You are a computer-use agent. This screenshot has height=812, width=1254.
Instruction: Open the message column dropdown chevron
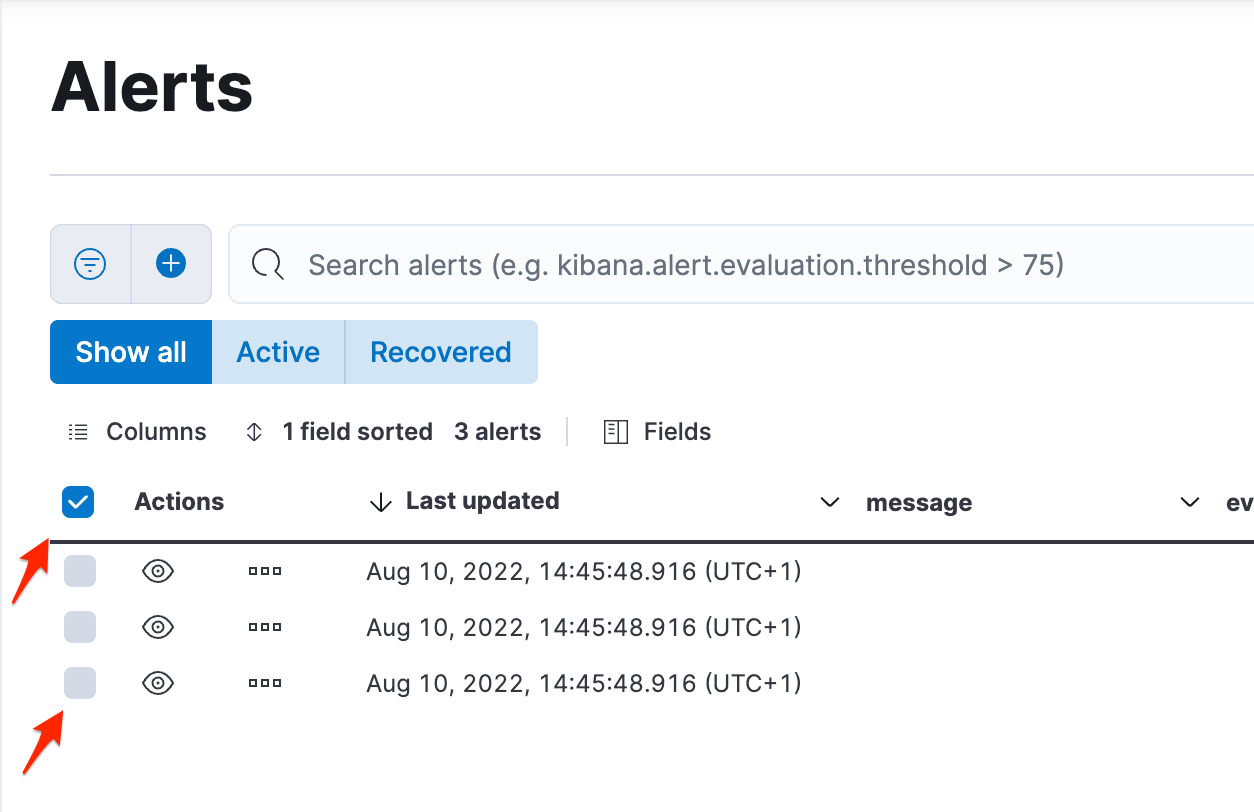[829, 502]
